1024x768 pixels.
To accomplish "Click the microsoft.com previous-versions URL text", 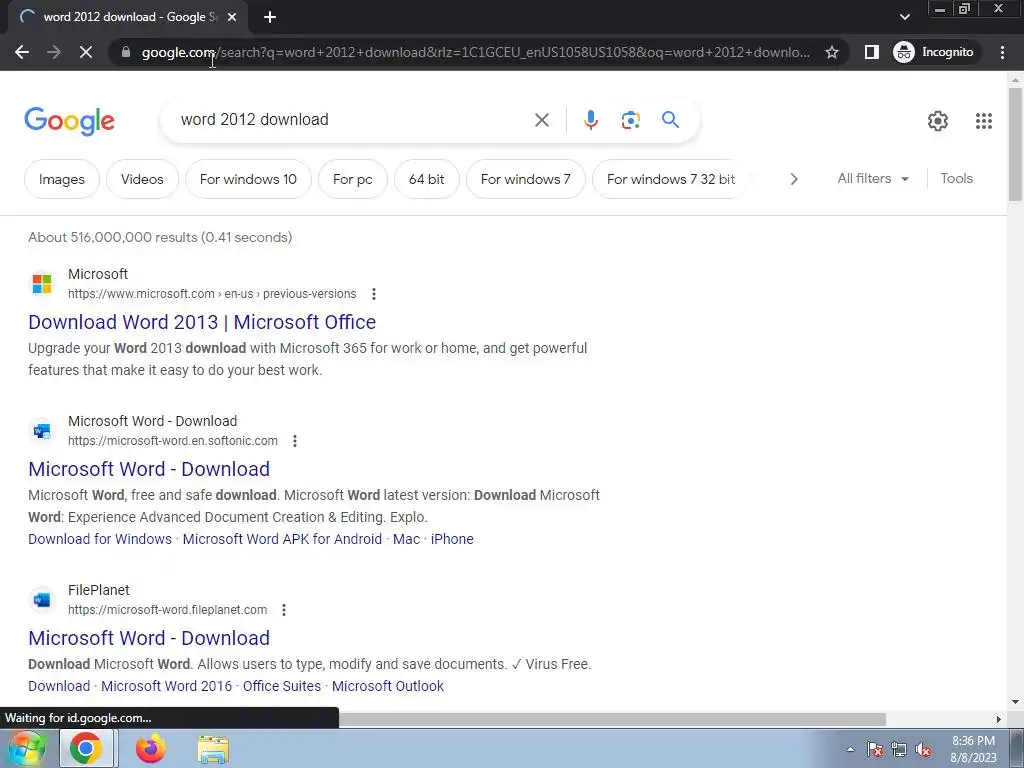I will tap(212, 294).
